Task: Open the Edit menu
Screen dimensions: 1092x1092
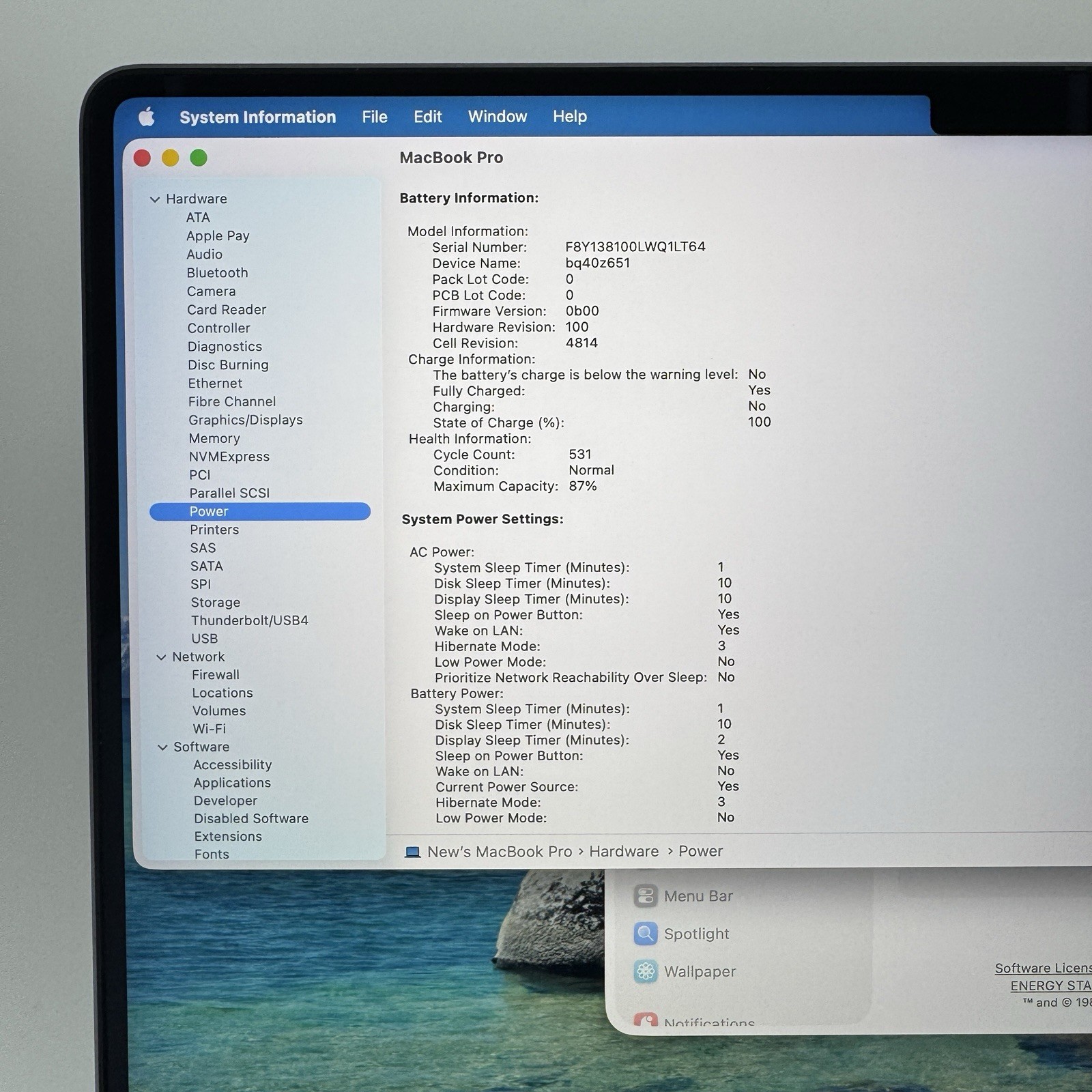Action: coord(428,117)
